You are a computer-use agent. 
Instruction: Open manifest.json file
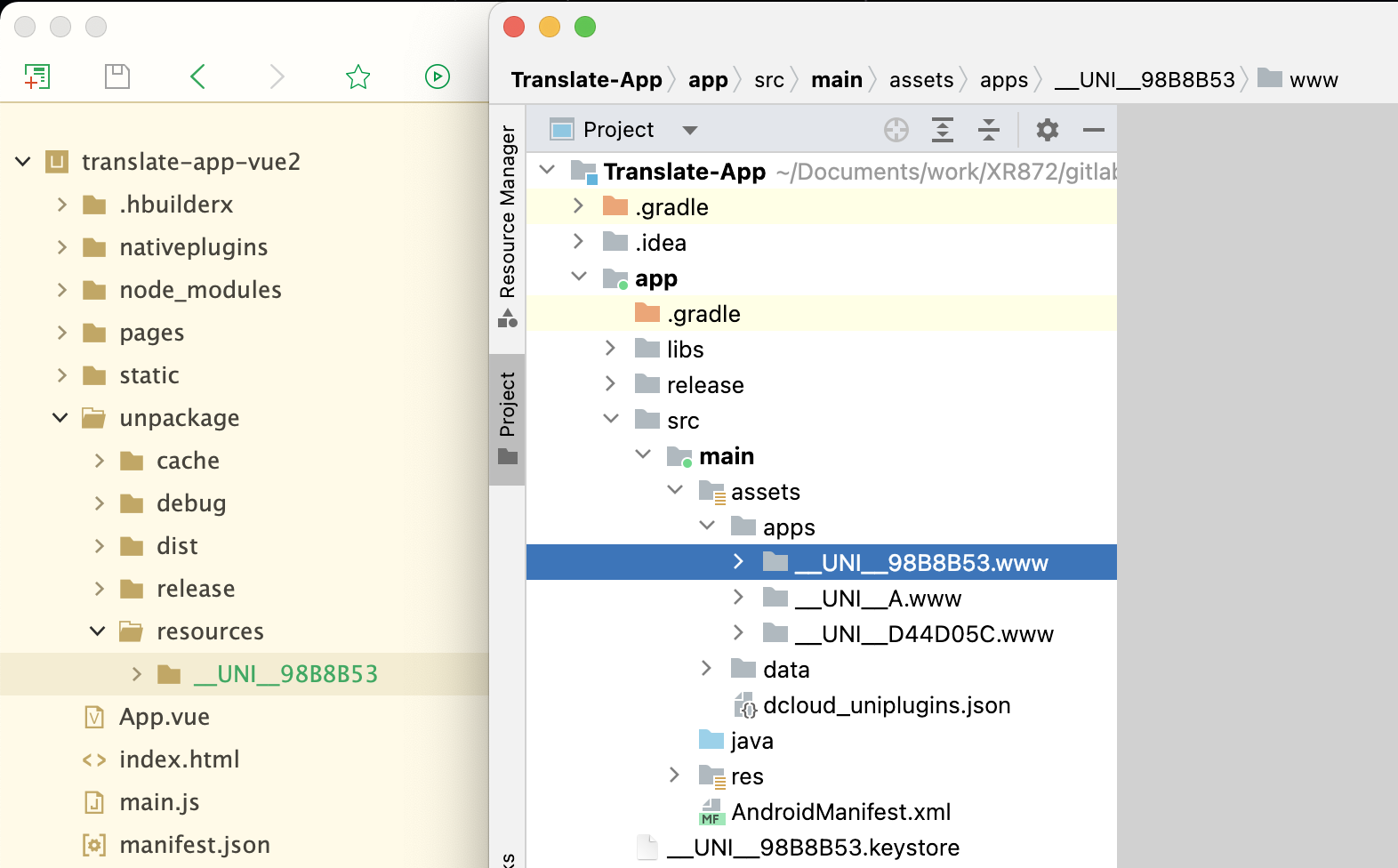[195, 845]
